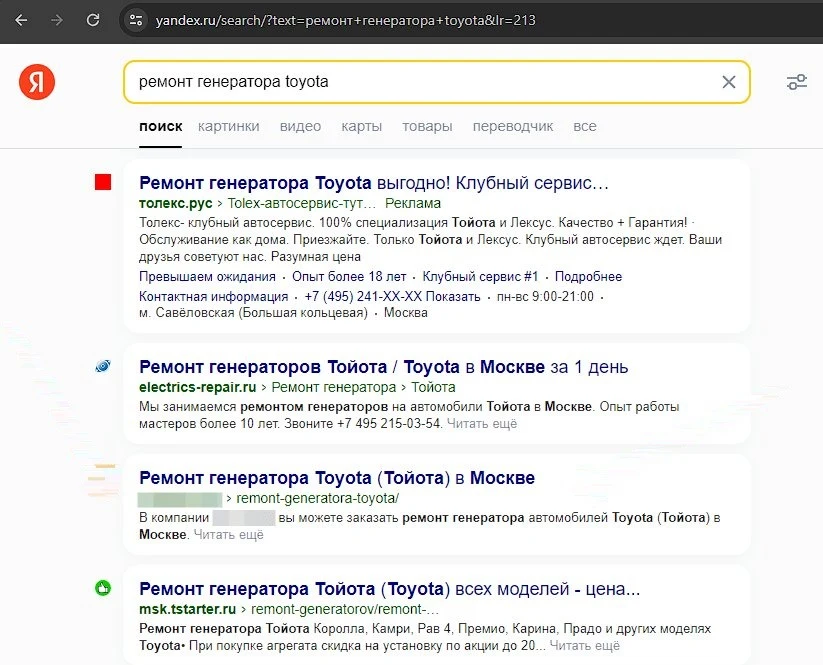823x665 pixels.
Task: Click Tolex-автосервис-тут breadcrumb link
Action: point(302,203)
